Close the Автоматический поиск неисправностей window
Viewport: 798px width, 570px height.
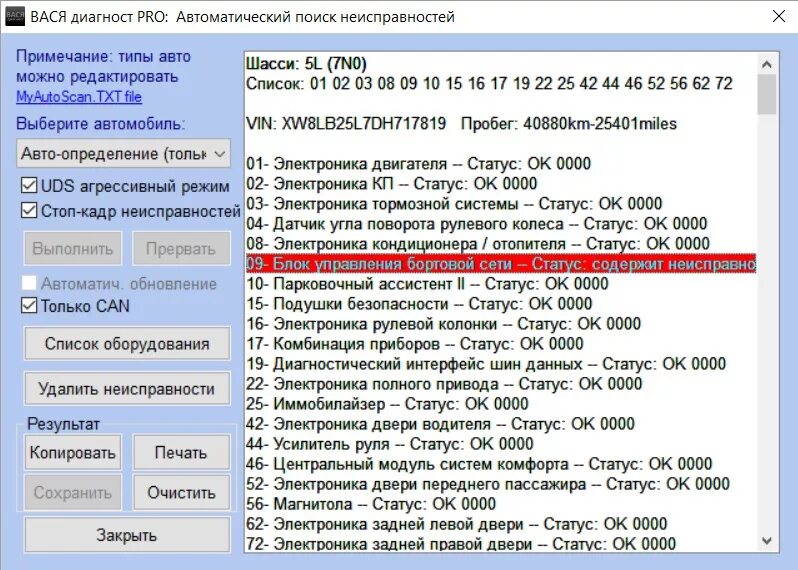pos(779,16)
